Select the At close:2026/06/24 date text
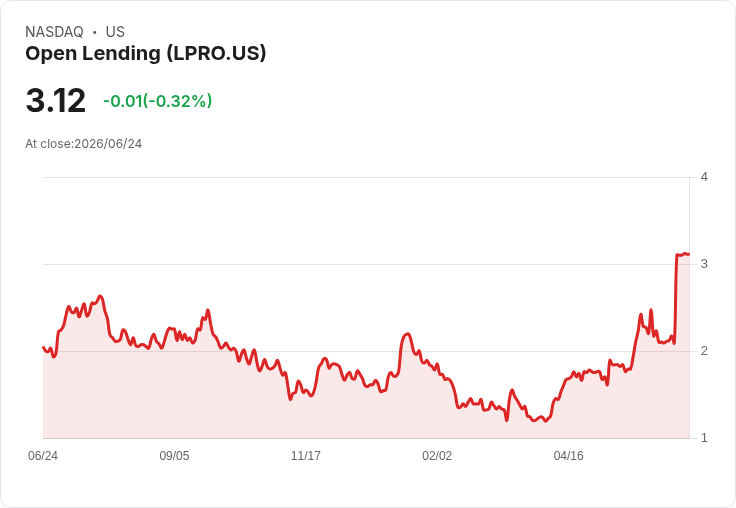Screen dimensions: 736x508 click(84, 144)
